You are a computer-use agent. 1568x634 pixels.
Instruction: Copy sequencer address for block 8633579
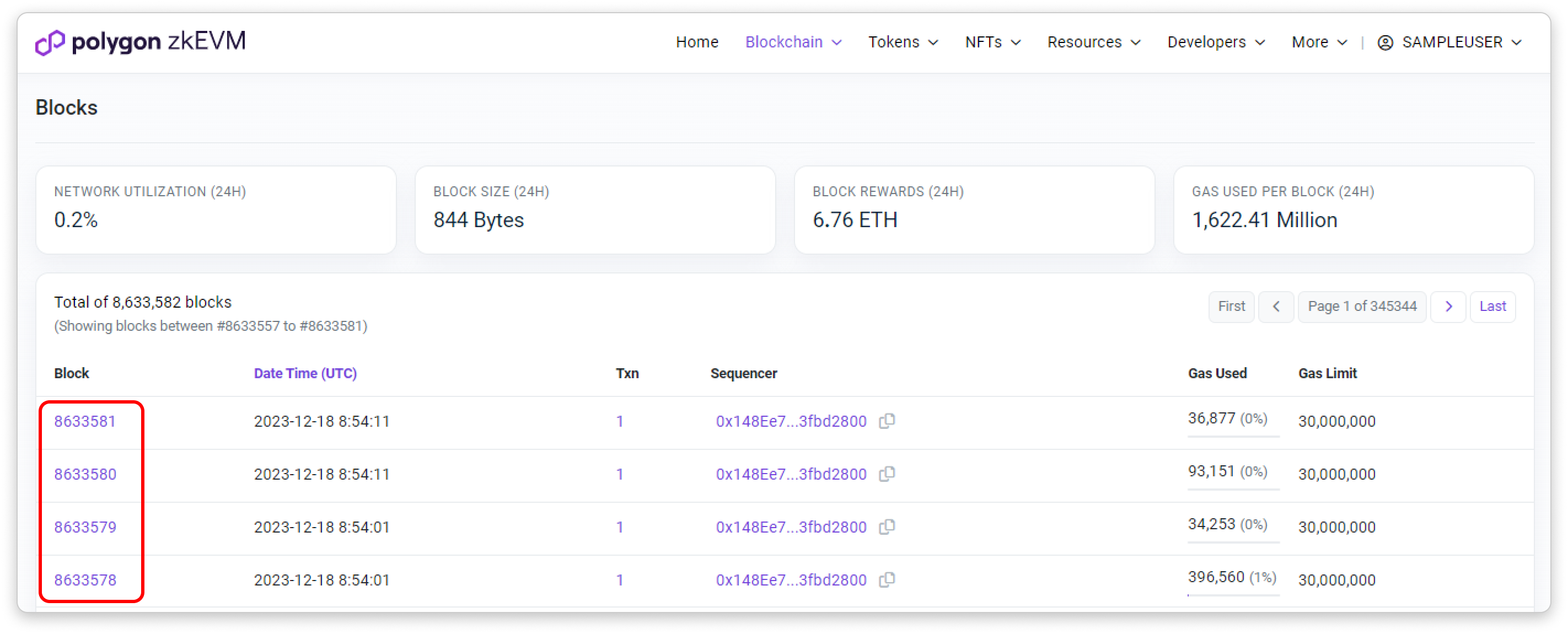887,526
